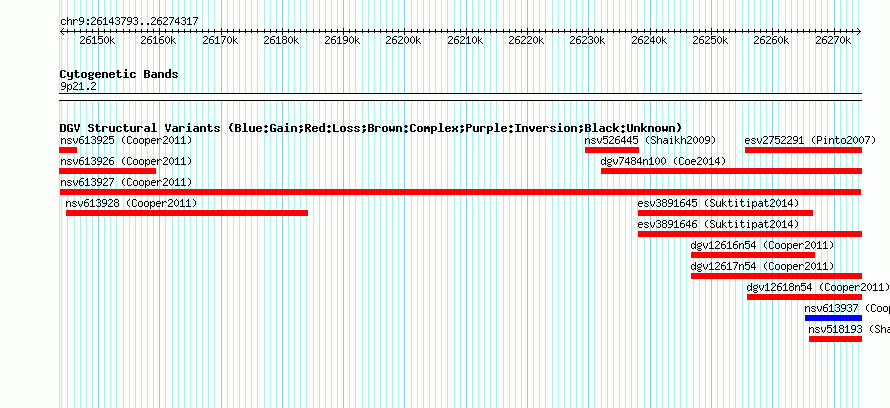This screenshot has height=408, width=890.
Task: Open the nsv518193 variant label
Action: click(849, 329)
